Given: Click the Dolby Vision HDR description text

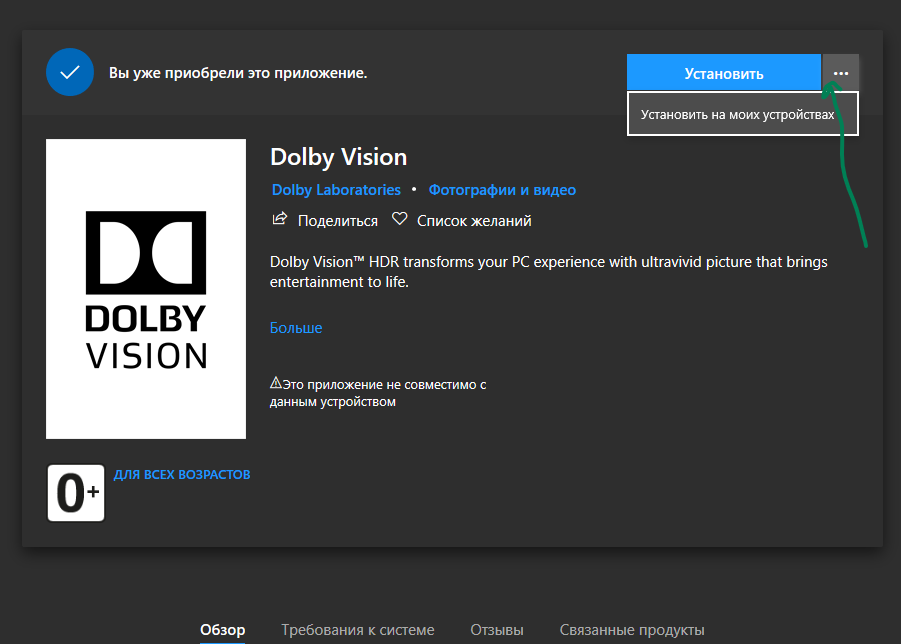Looking at the screenshot, I should pos(549,272).
